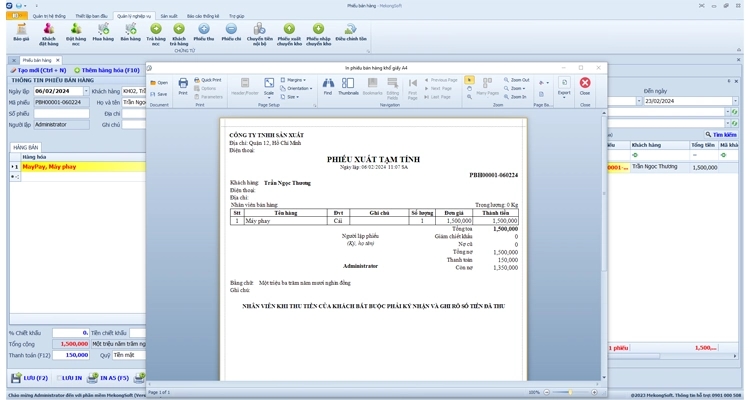
Task: Expand the Scale dropdown in Page Setup
Action: 269,87
